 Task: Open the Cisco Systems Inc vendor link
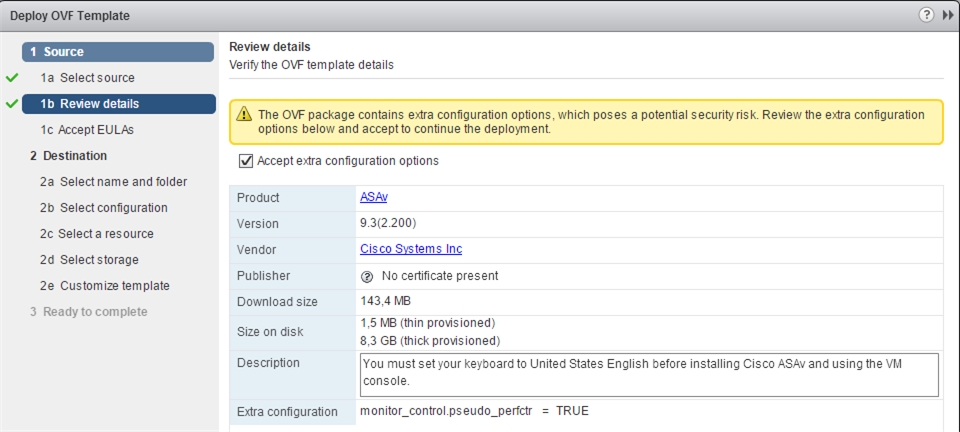411,250
